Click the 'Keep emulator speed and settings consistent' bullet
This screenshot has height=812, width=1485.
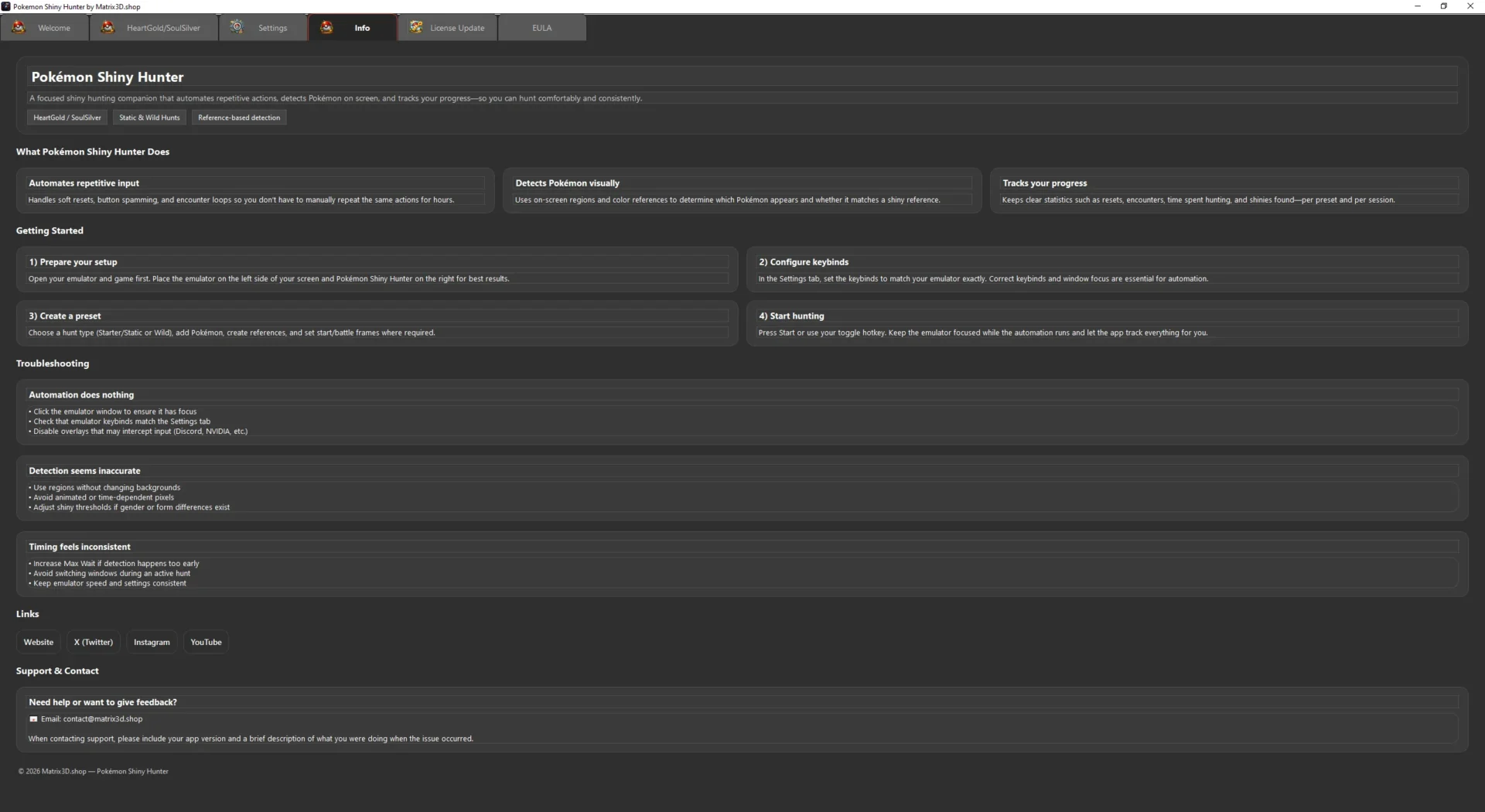point(108,584)
